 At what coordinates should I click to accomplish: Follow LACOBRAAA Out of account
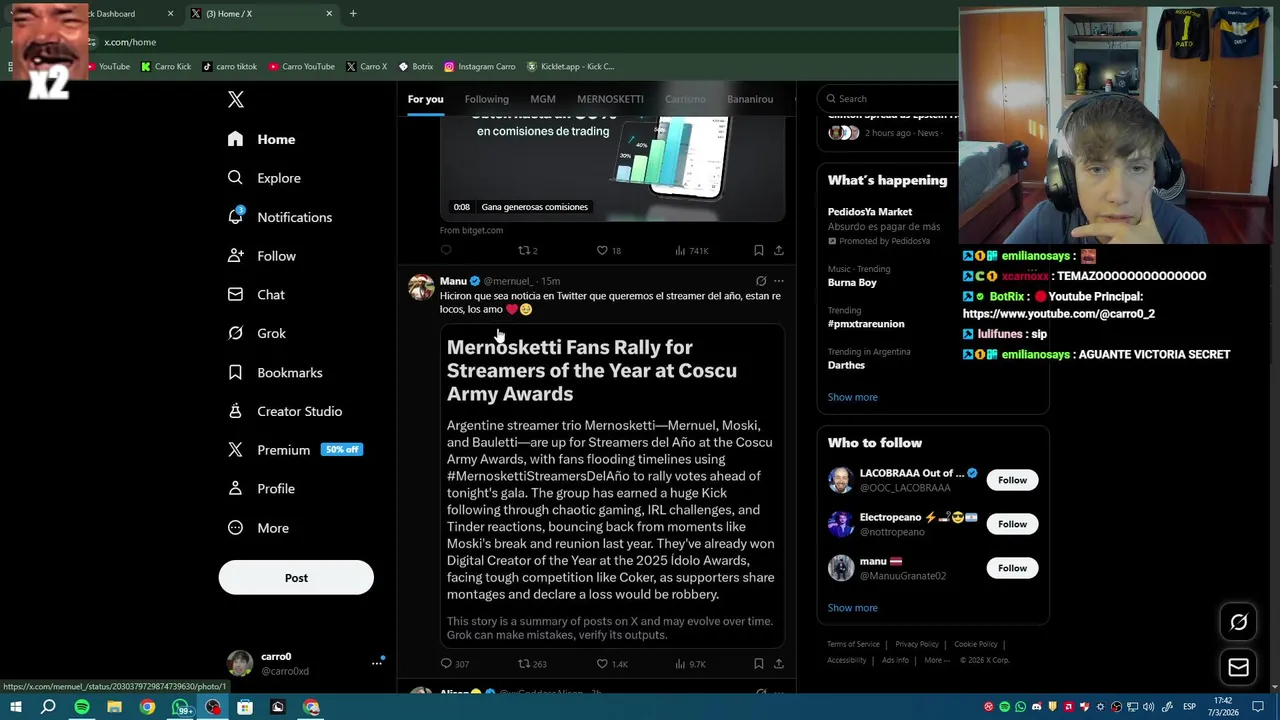pos(1012,480)
